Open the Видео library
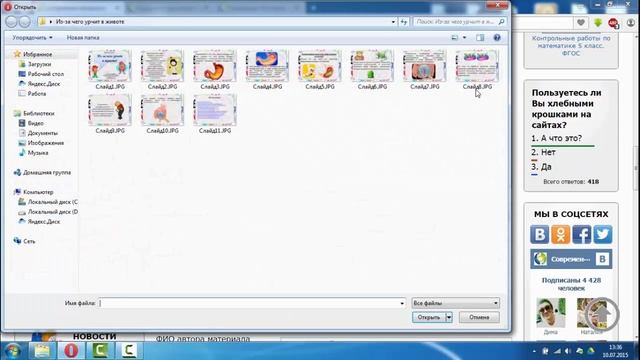The width and height of the screenshot is (640, 360). 36,123
